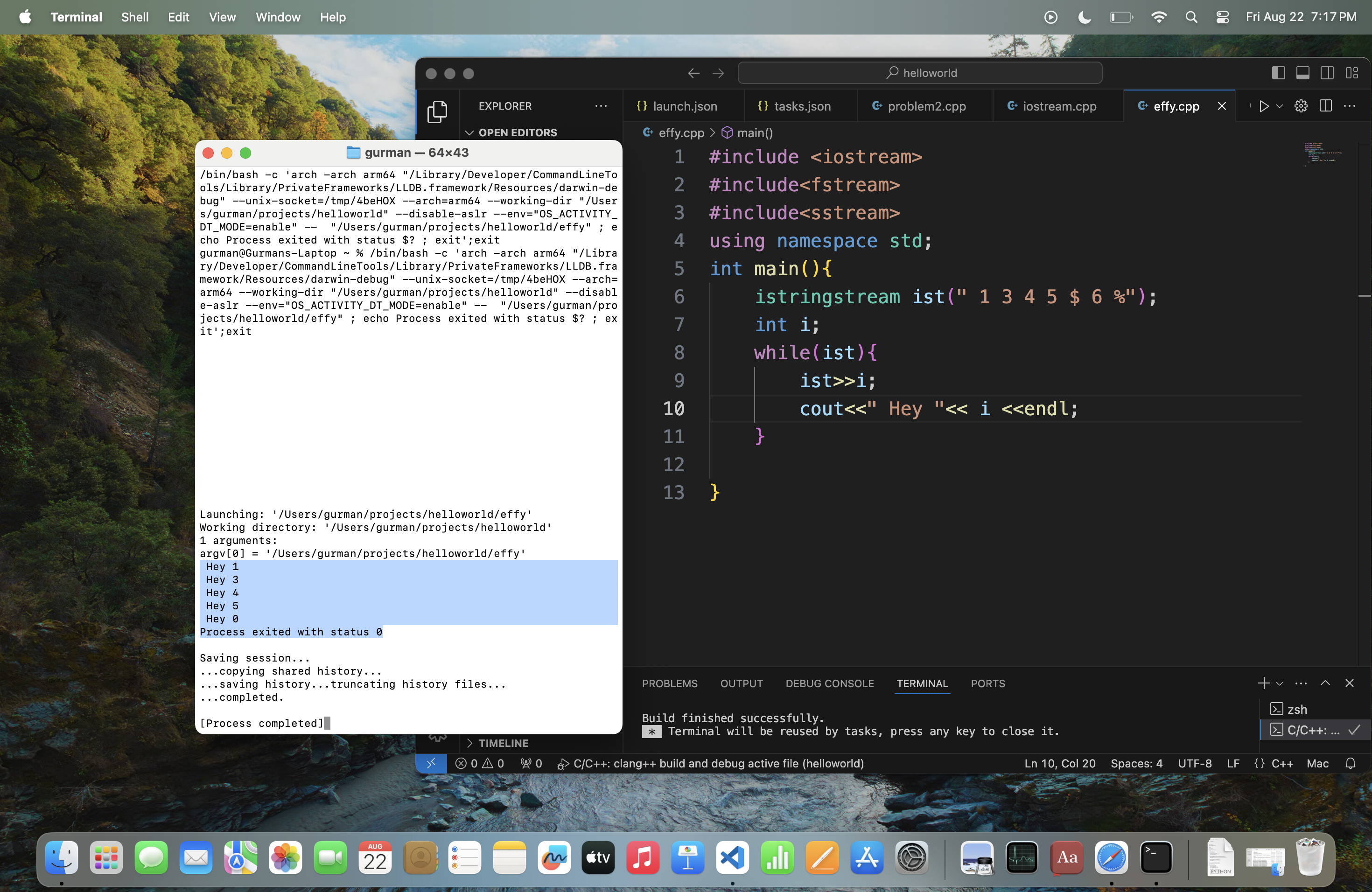Open the new terminal launch profile dropdown
1372x892 pixels.
click(1280, 683)
